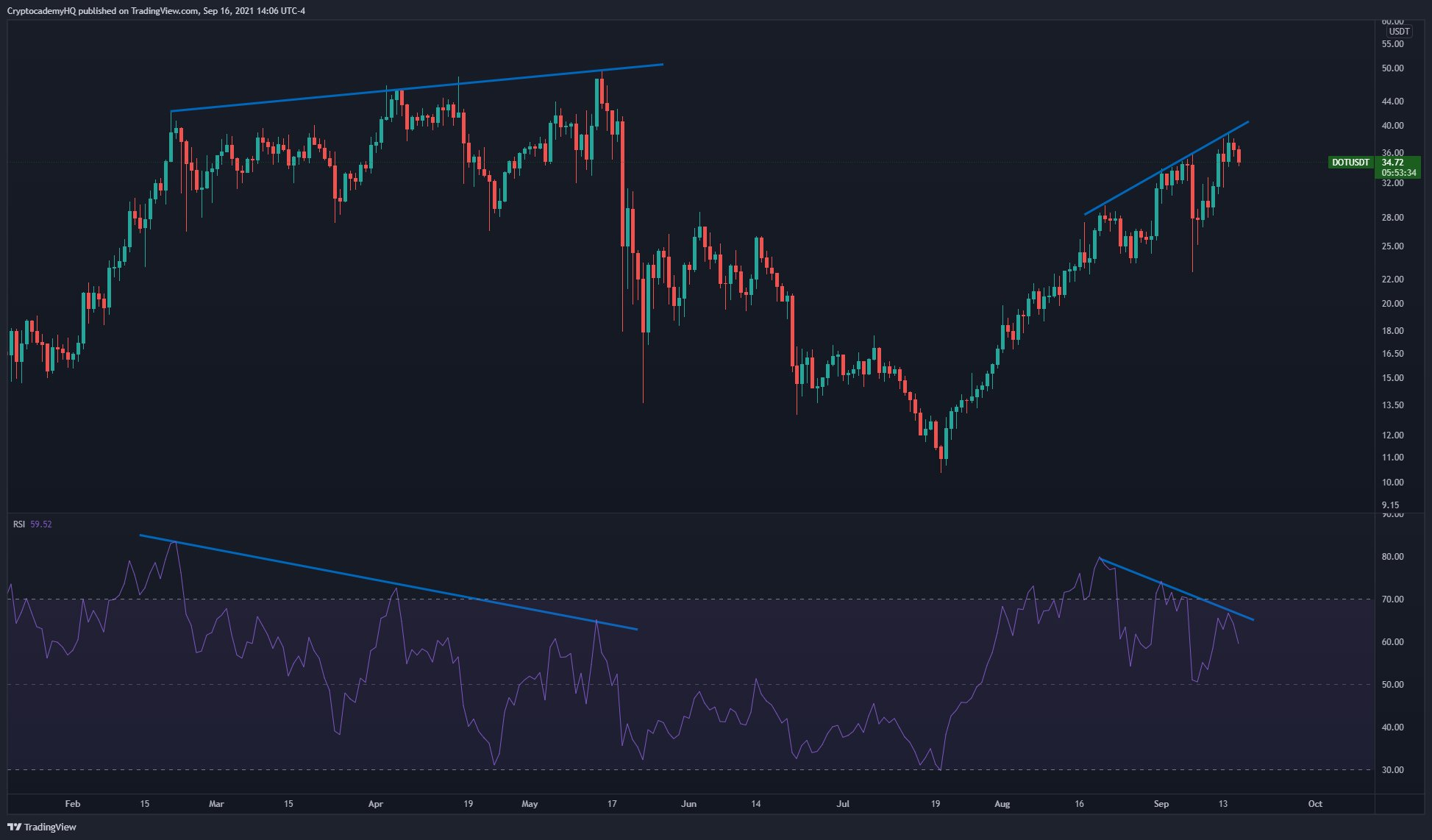1432x840 pixels.
Task: Click the 12.00 price scale label
Action: [1392, 435]
